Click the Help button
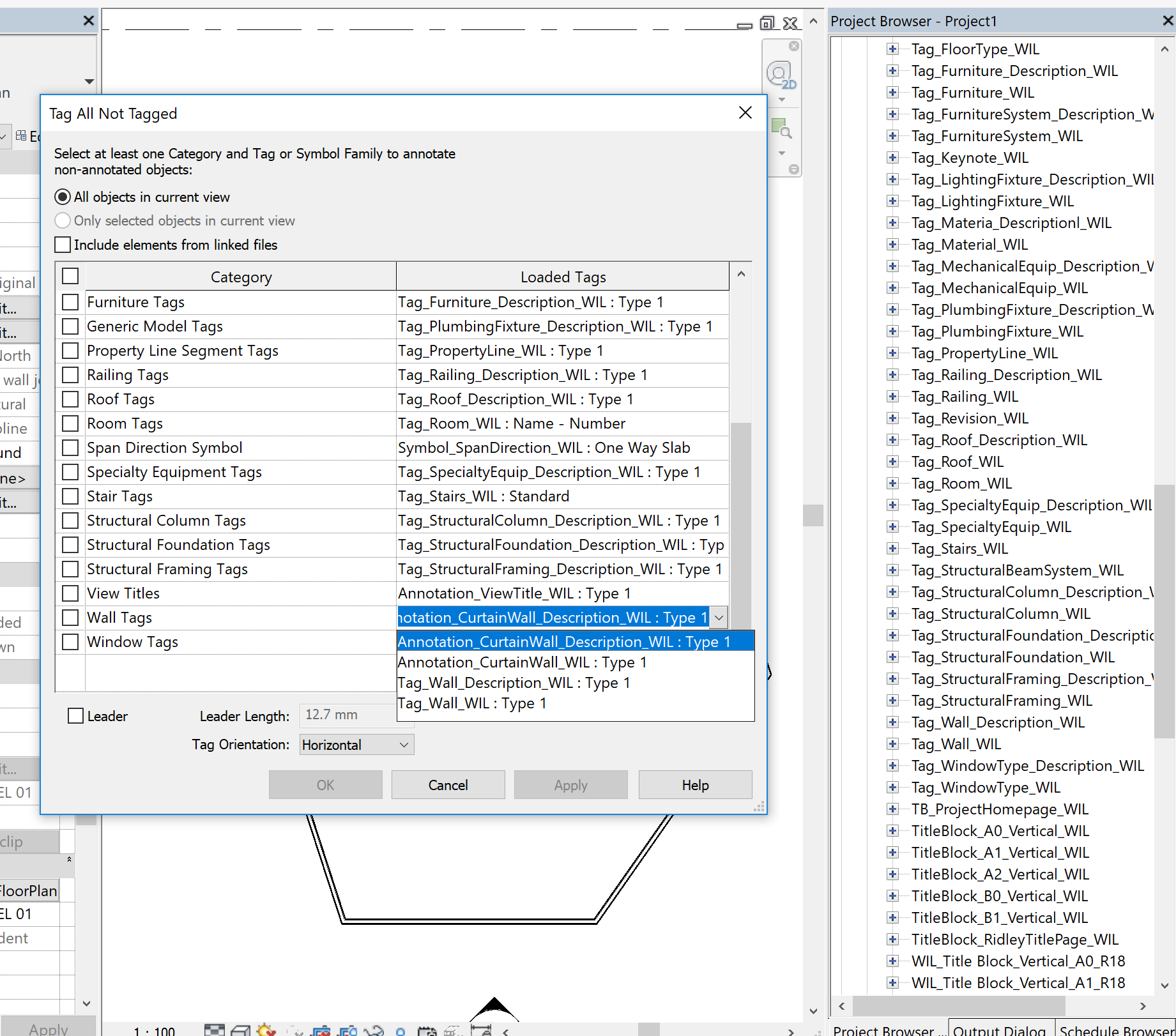Image resolution: width=1176 pixels, height=1036 pixels. click(695, 785)
